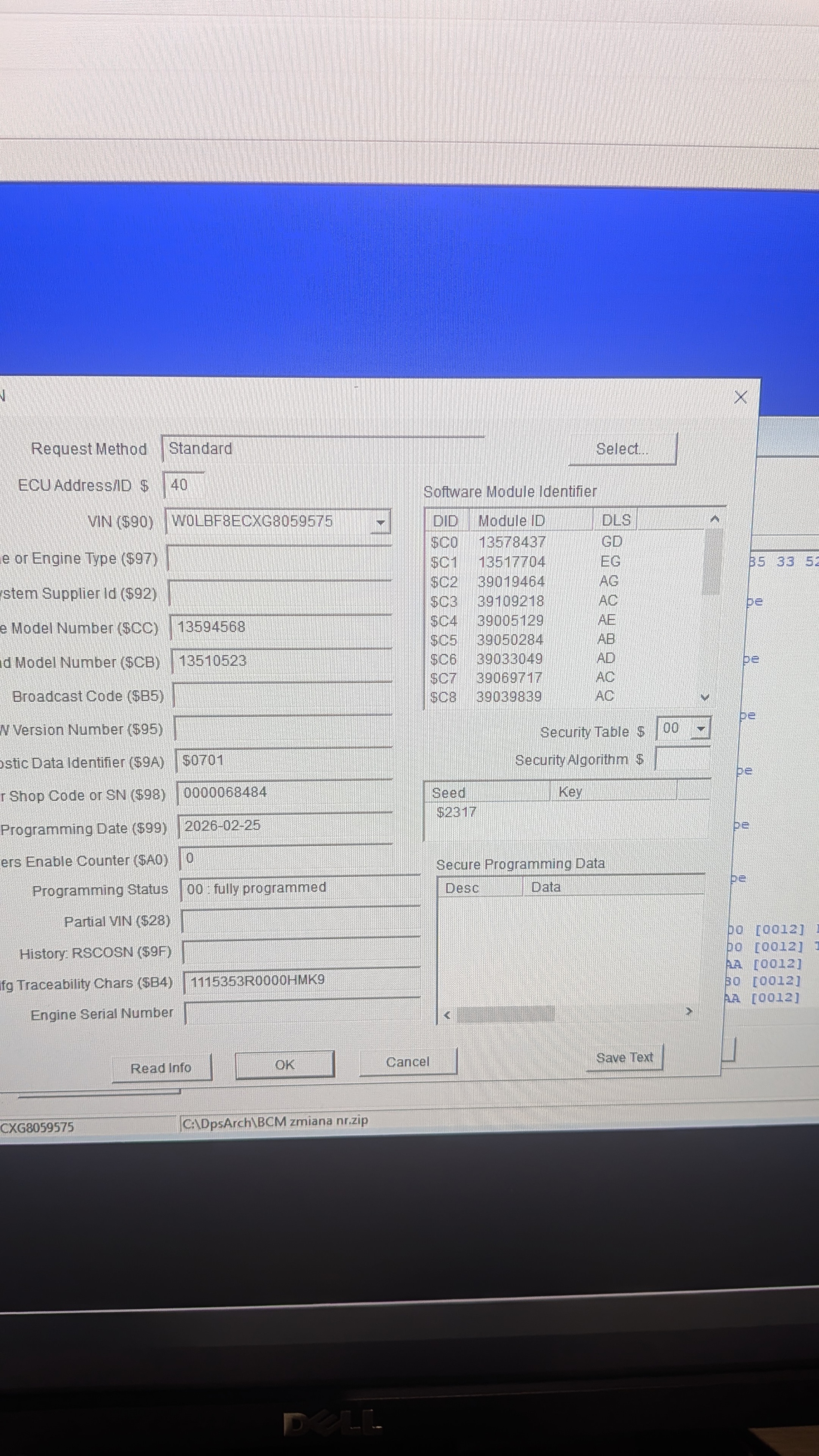This screenshot has height=1456, width=819.
Task: Click the Key column header
Action: pos(613,791)
